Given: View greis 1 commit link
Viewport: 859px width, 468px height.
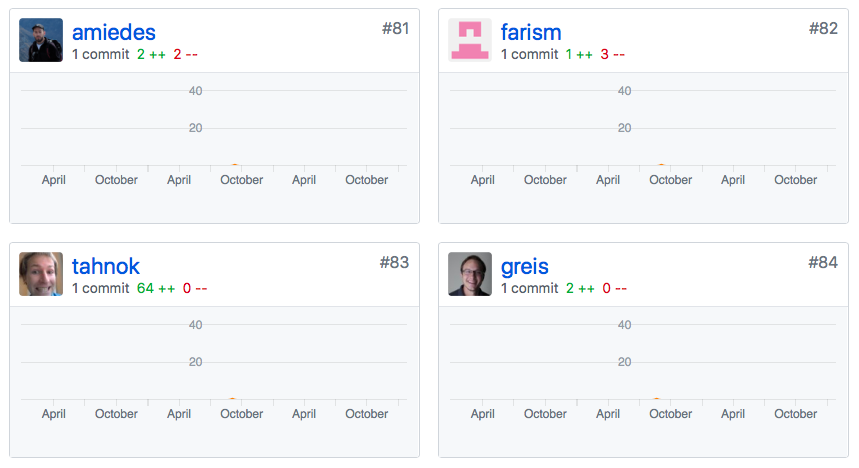Looking at the screenshot, I should pos(530,288).
